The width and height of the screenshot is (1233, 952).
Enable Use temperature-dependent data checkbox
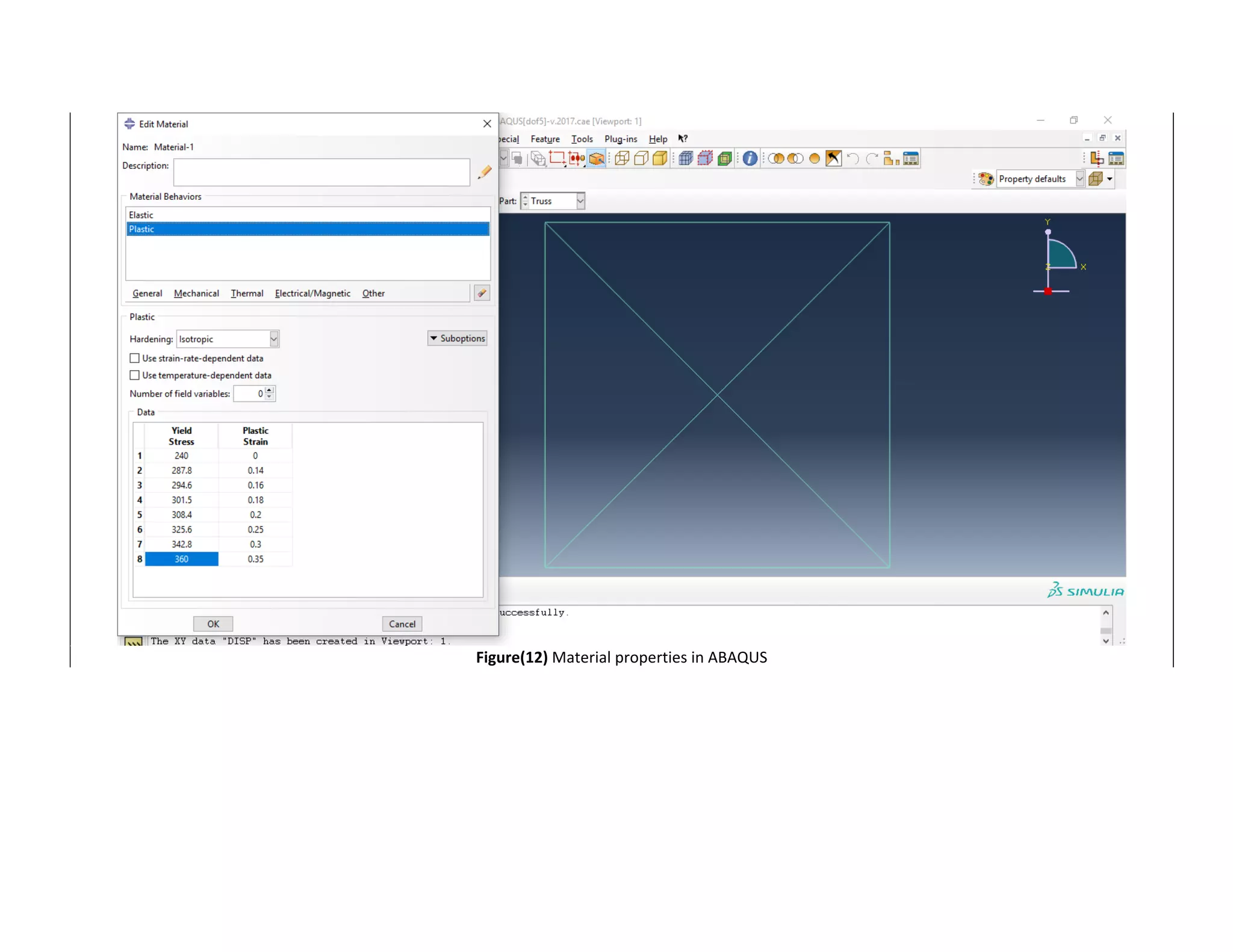pyautogui.click(x=135, y=375)
